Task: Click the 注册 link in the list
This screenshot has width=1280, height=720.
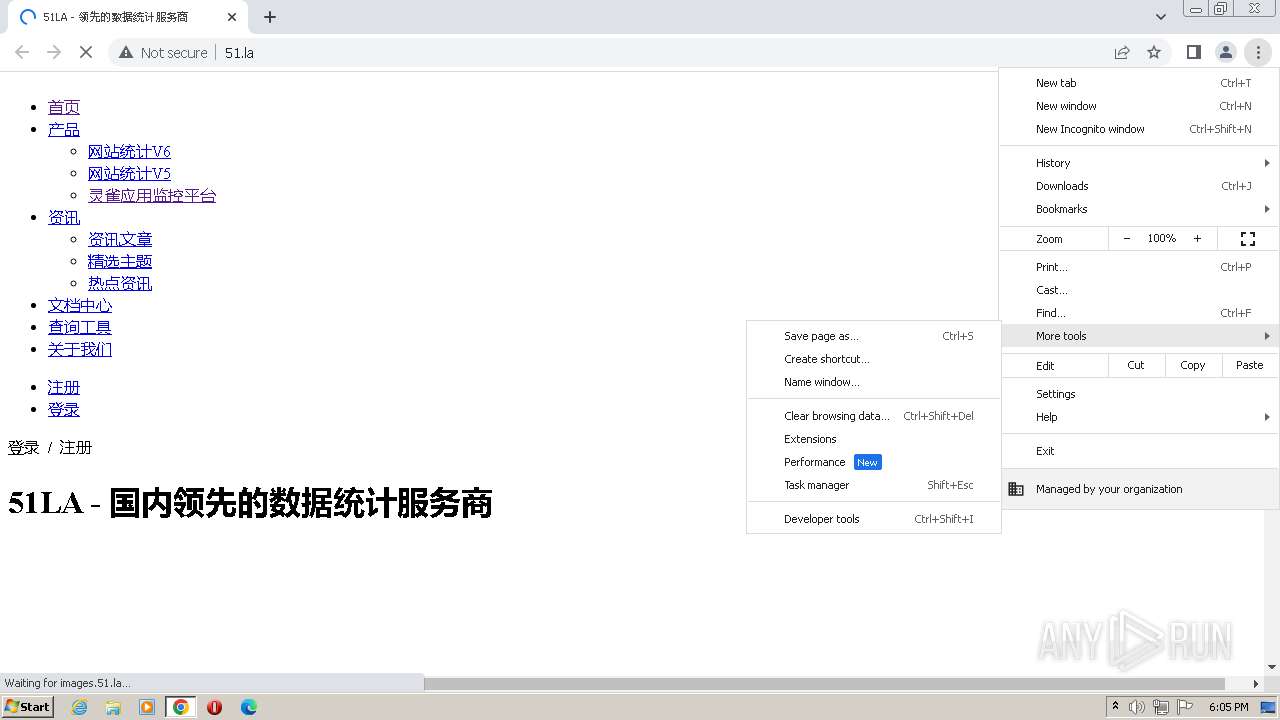Action: click(64, 387)
